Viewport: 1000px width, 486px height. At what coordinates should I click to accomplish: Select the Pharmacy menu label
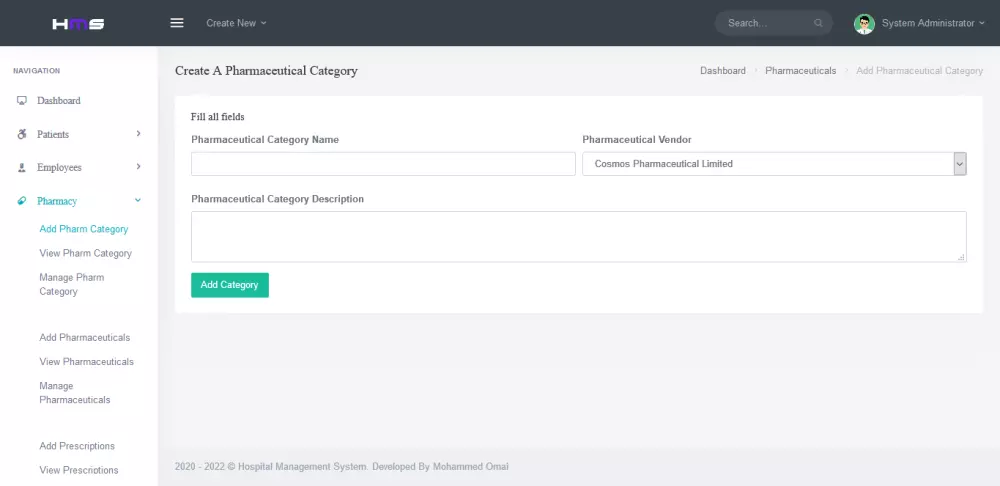click(57, 201)
